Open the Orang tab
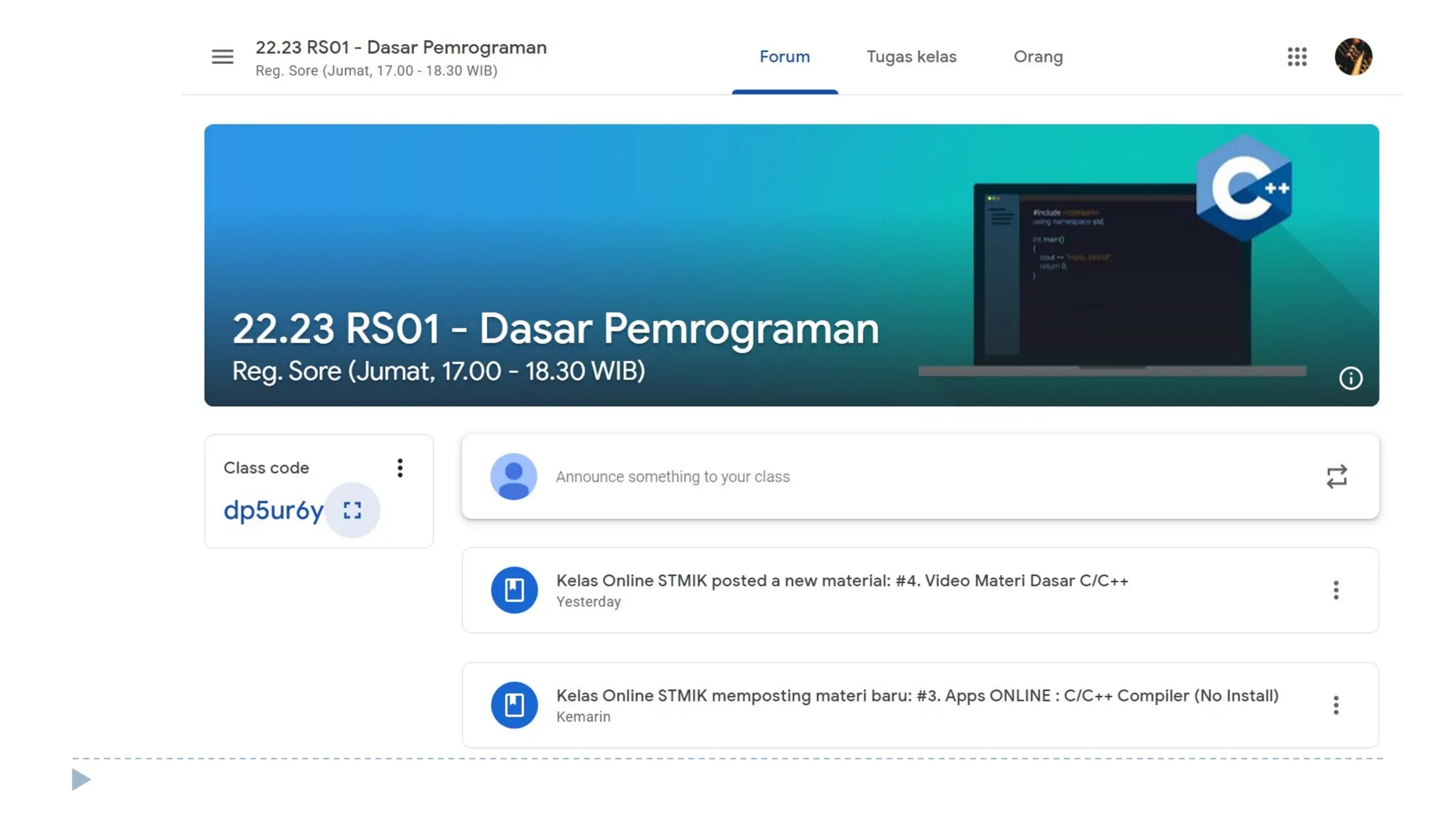This screenshot has width=1456, height=819. [1038, 57]
